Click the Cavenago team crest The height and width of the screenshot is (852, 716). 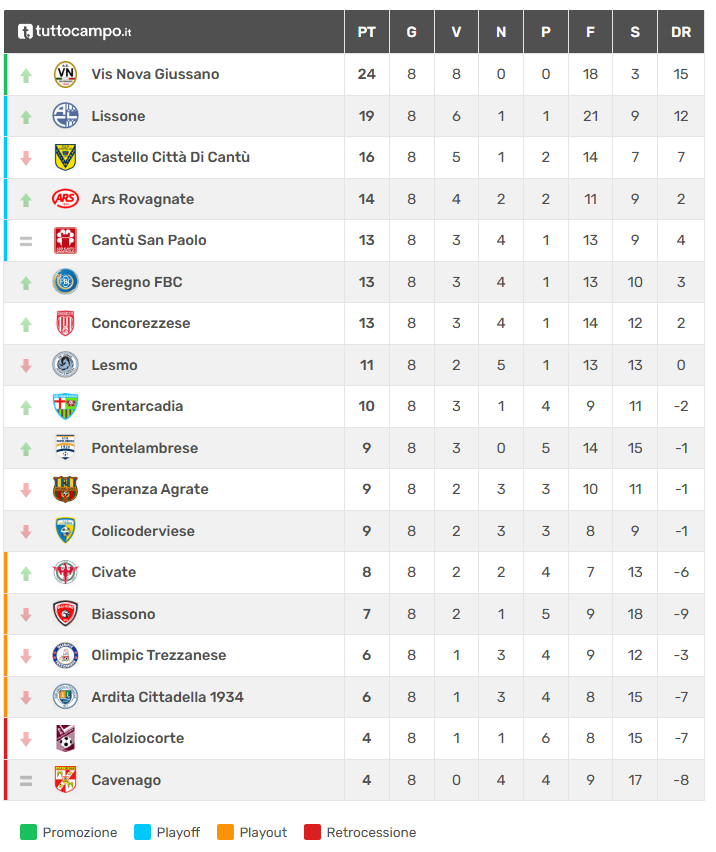[x=65, y=780]
